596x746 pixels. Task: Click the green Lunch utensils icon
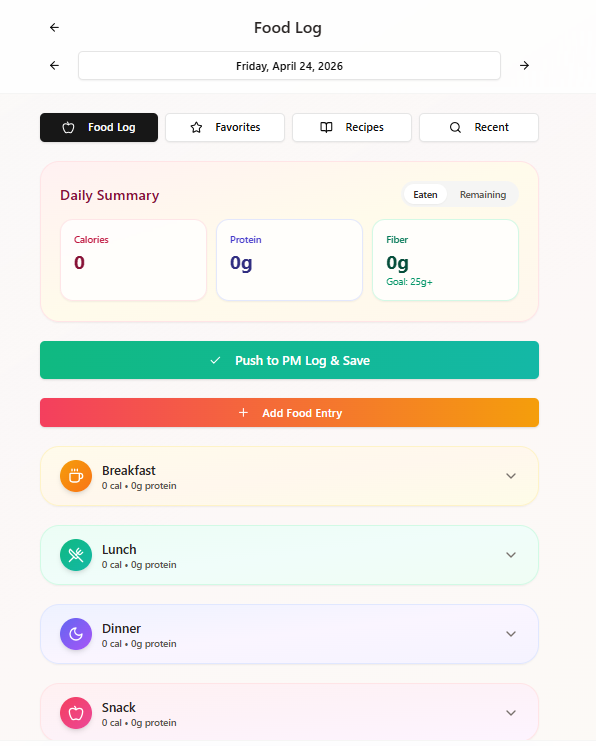coord(76,555)
